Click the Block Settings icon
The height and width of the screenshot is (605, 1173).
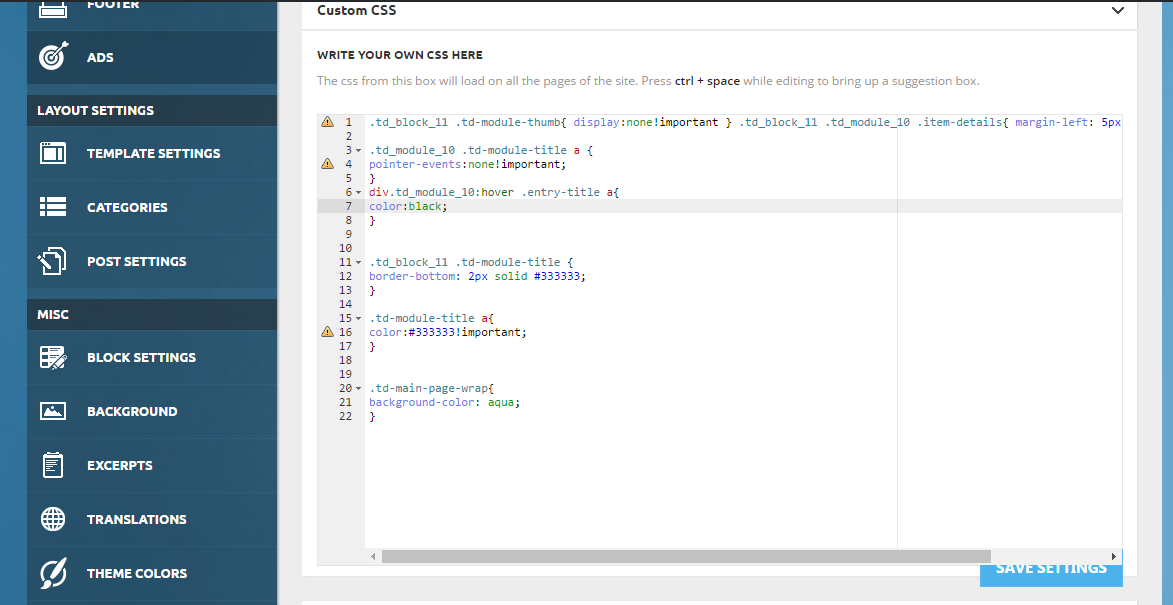pos(53,357)
